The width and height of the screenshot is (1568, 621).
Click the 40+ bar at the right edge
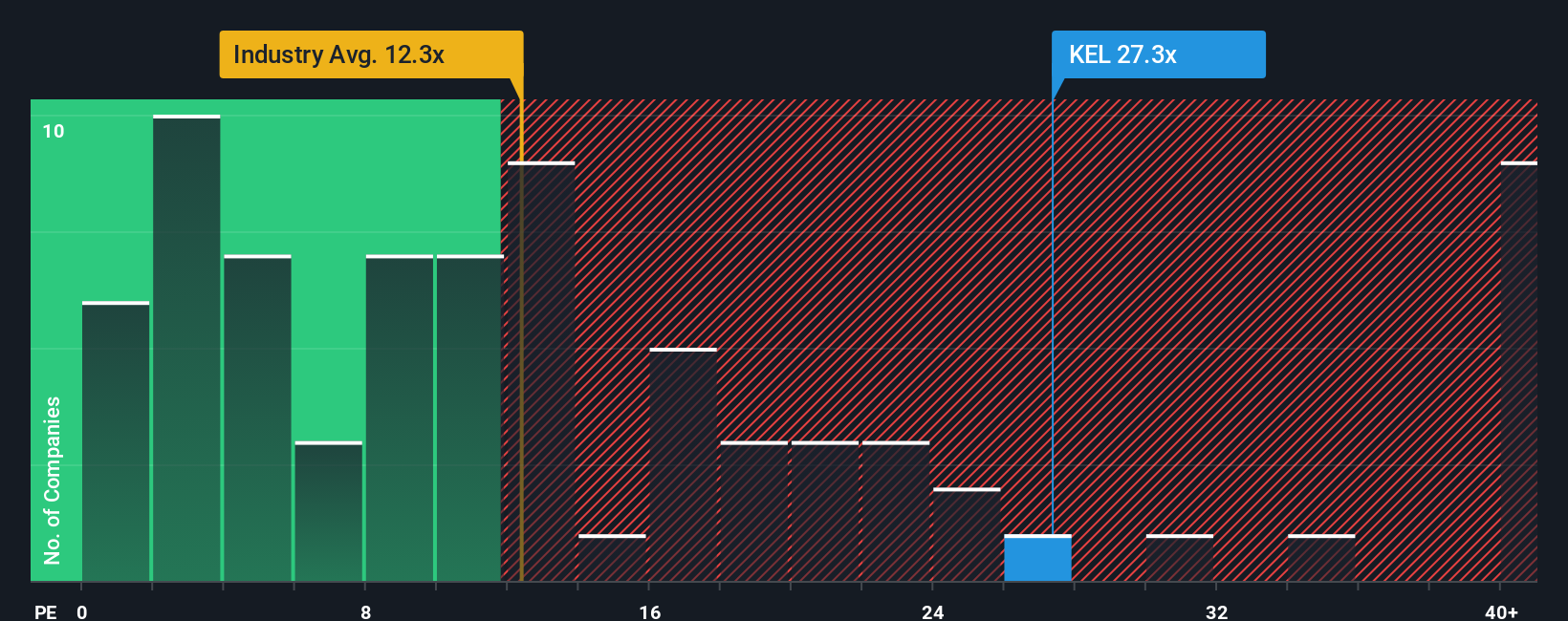1519,372
